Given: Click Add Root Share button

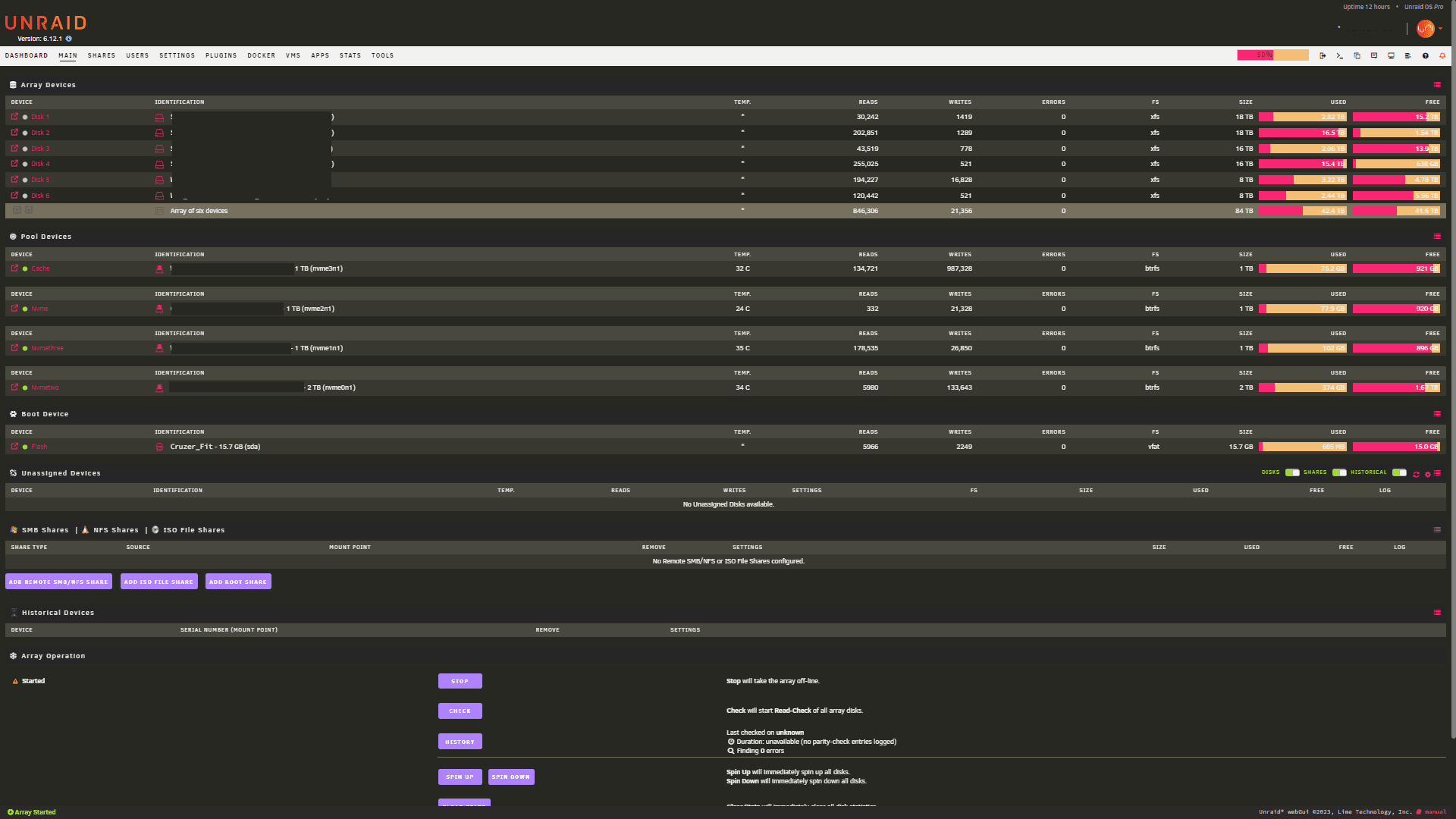Looking at the screenshot, I should click(x=238, y=582).
